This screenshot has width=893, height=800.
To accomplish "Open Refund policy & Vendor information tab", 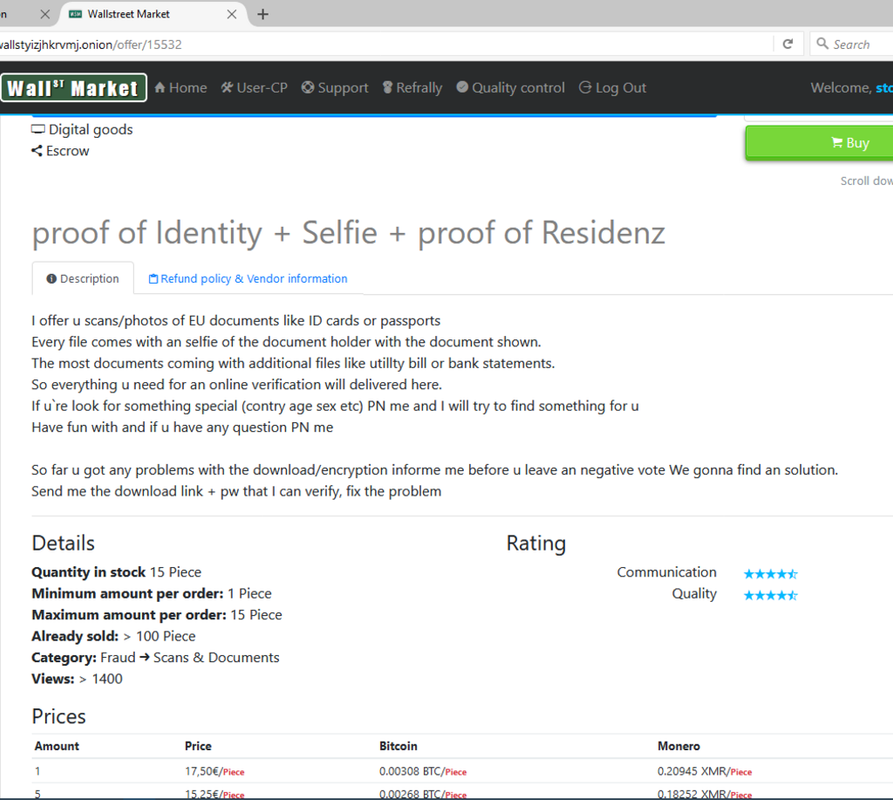I will [248, 278].
